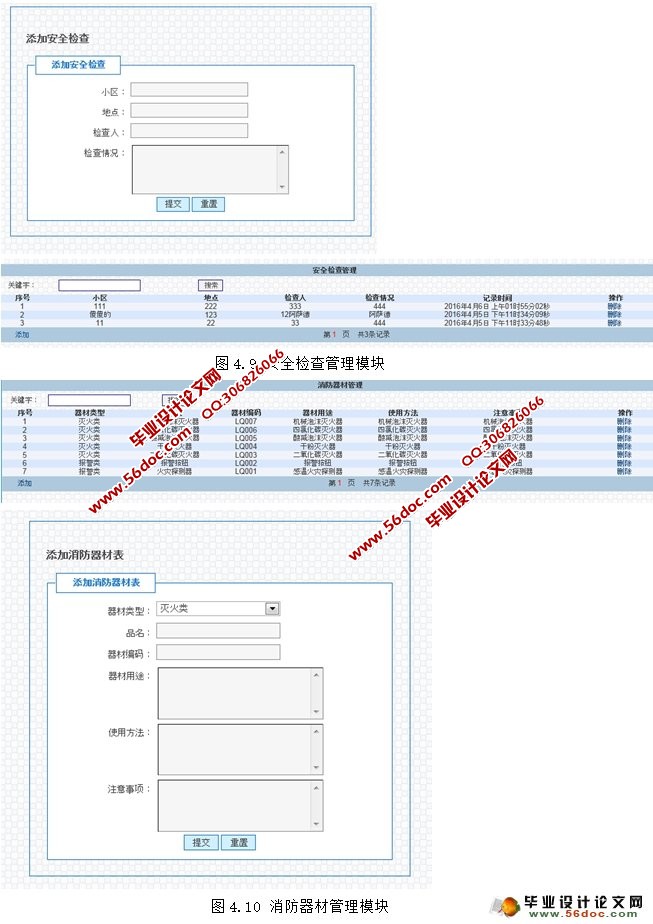Click 添加 link under 安全检查管理 table

coord(22,334)
